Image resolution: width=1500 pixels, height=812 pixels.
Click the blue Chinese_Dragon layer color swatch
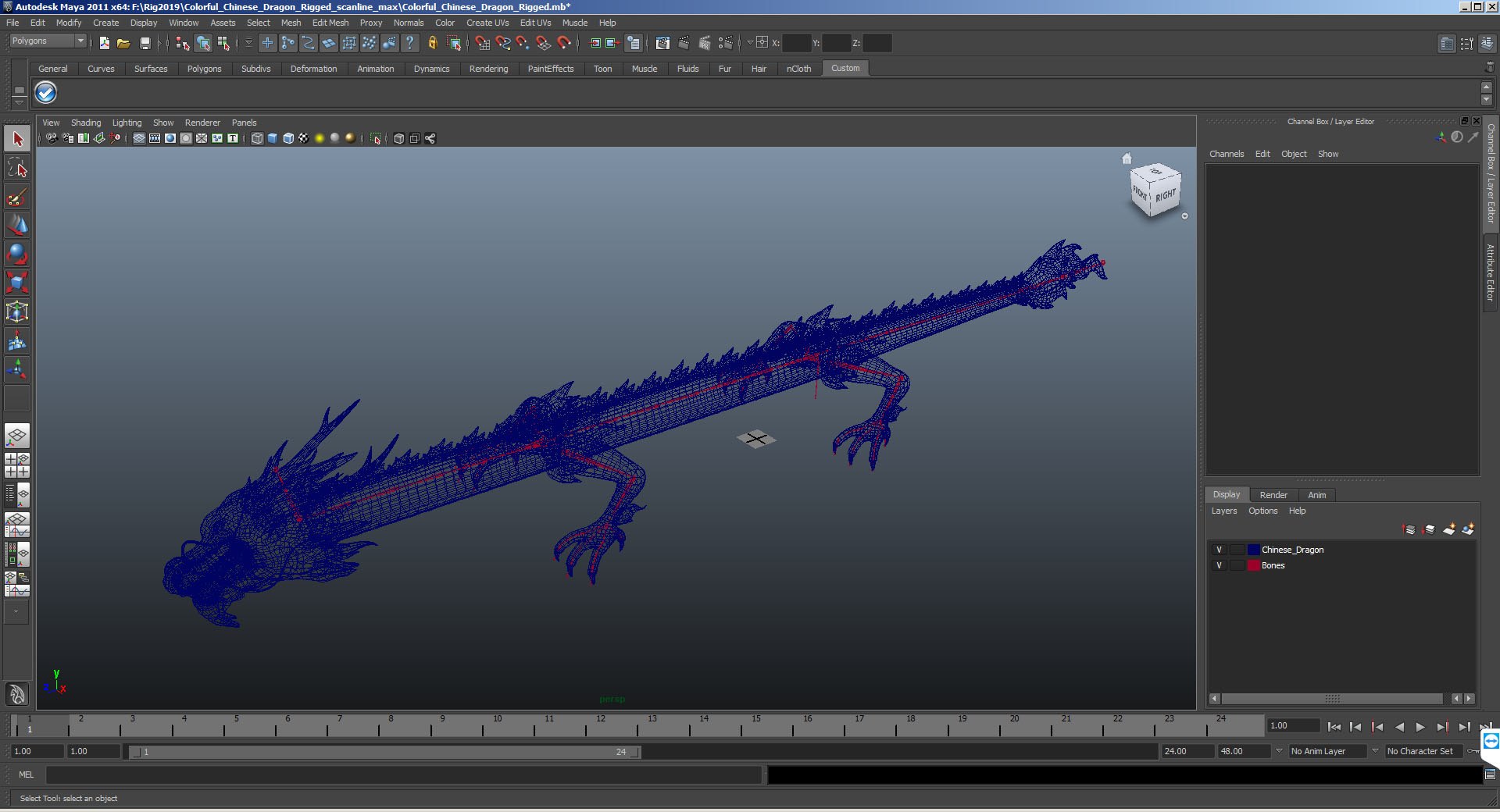click(x=1253, y=550)
